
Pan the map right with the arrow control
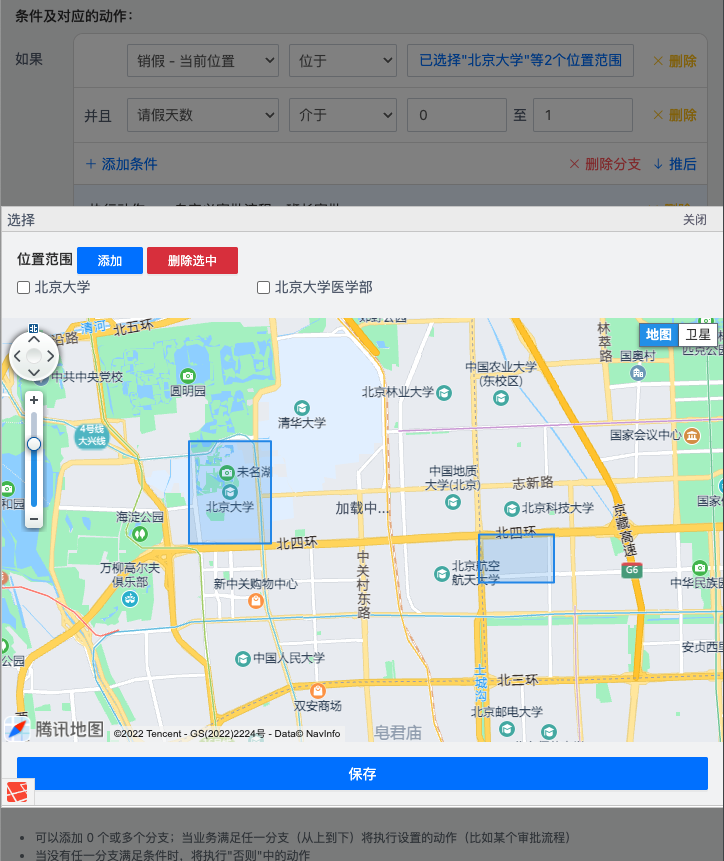click(52, 356)
